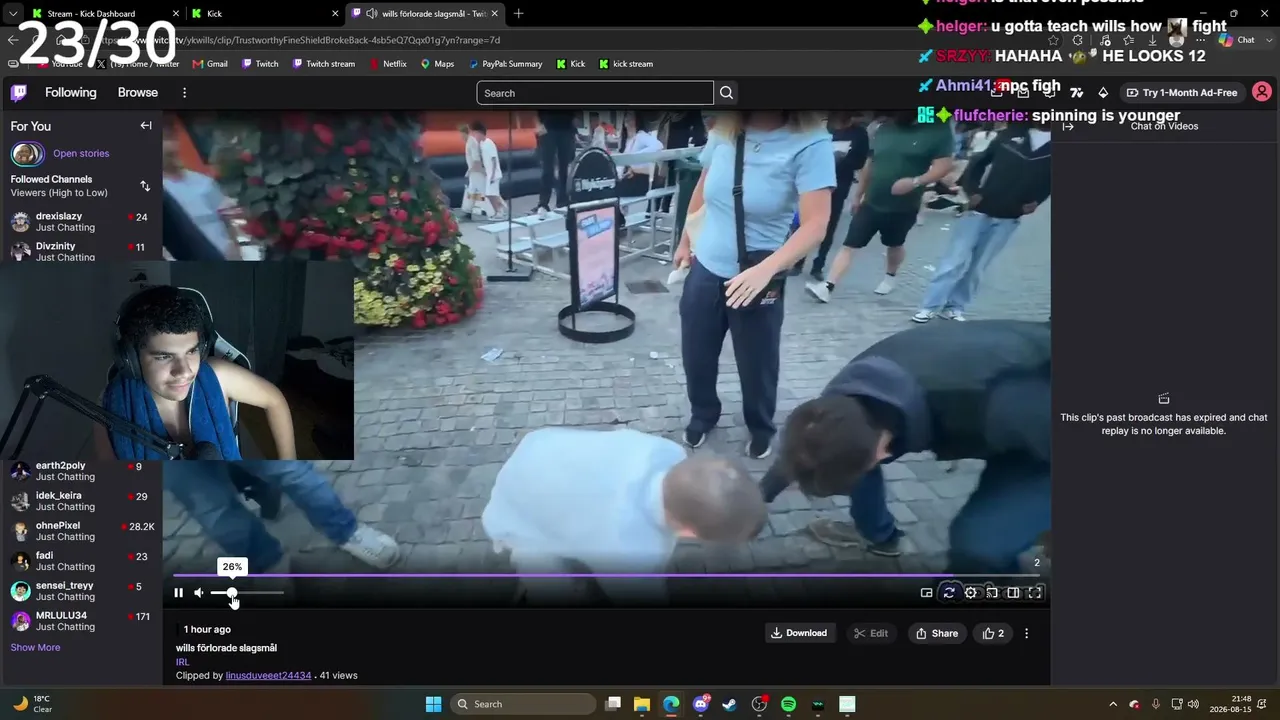The height and width of the screenshot is (720, 1280).
Task: Collapse the For You sidebar
Action: (146, 126)
